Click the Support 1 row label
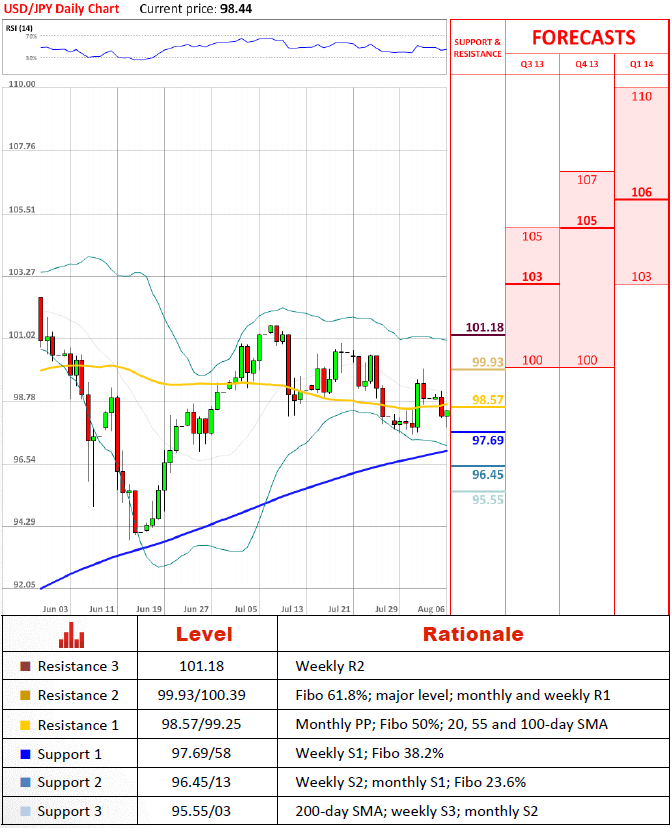This screenshot has width=672, height=828. coord(69,754)
